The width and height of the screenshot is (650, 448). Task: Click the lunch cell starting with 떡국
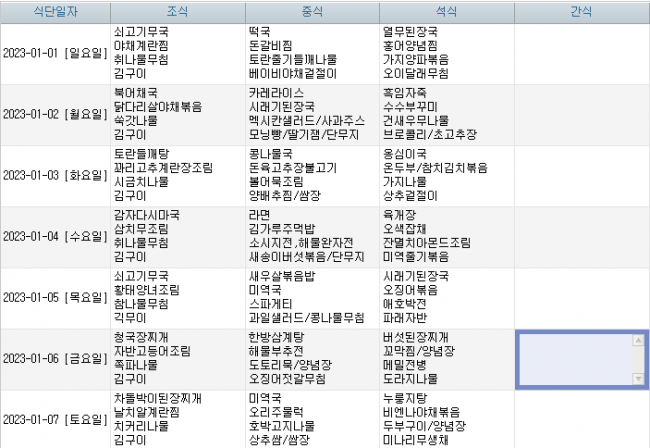point(312,53)
